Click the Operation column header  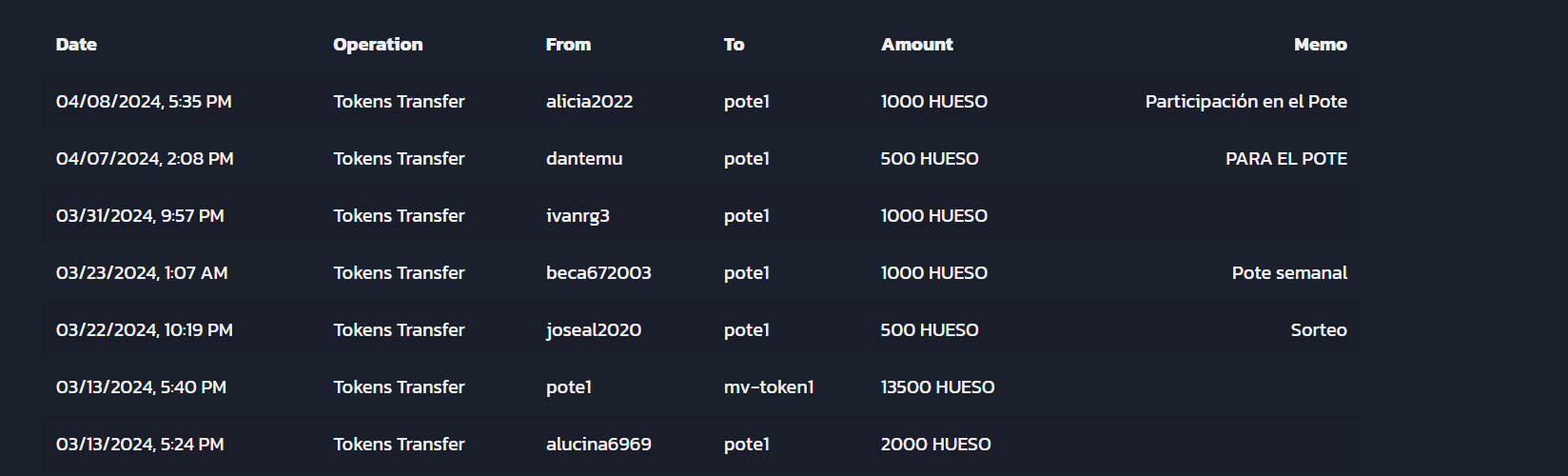pos(378,45)
